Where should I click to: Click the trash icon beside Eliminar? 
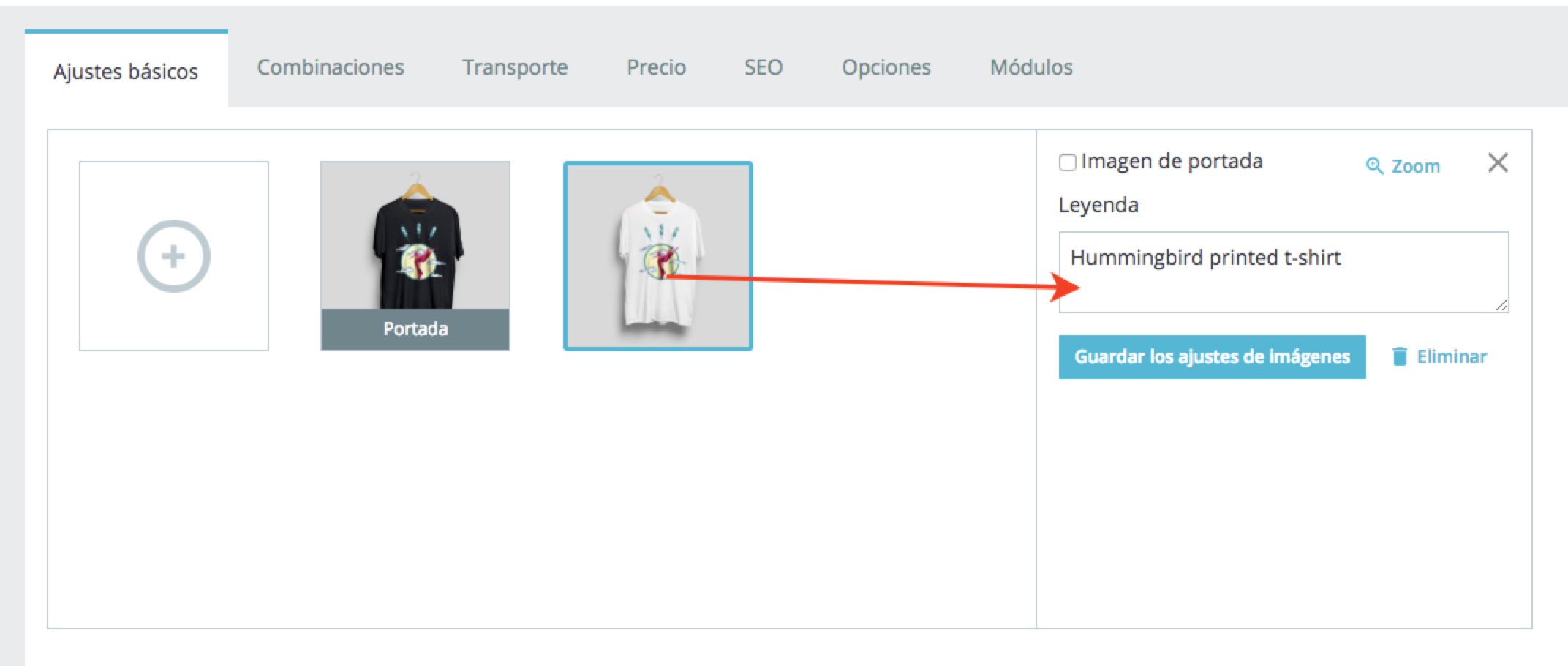point(1399,356)
